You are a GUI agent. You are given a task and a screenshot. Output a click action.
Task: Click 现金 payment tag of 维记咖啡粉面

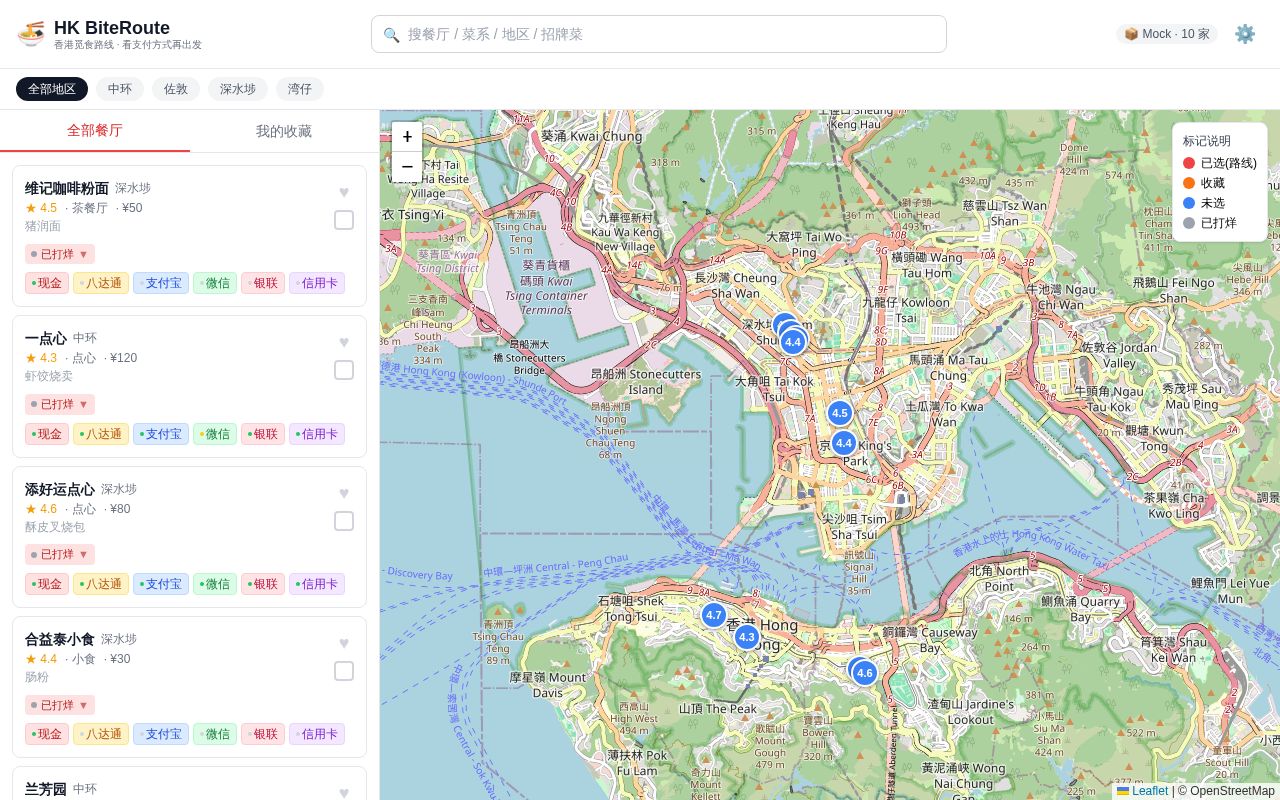click(47, 283)
